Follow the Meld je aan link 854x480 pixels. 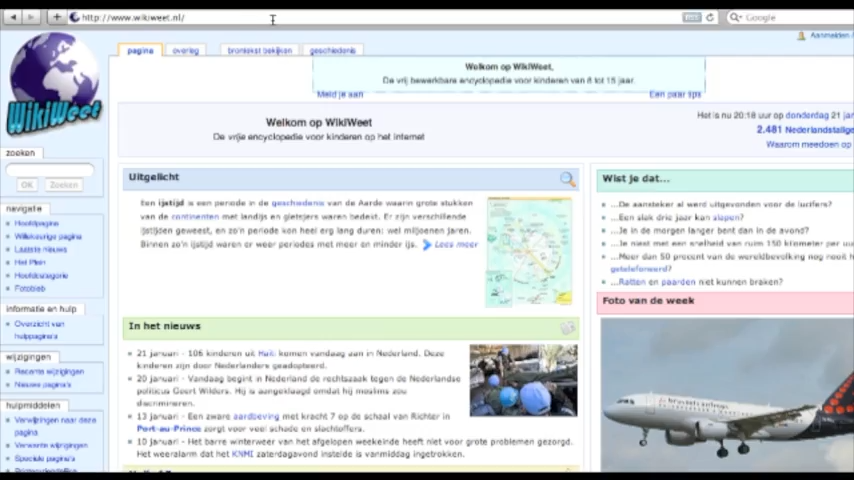click(x=340, y=94)
